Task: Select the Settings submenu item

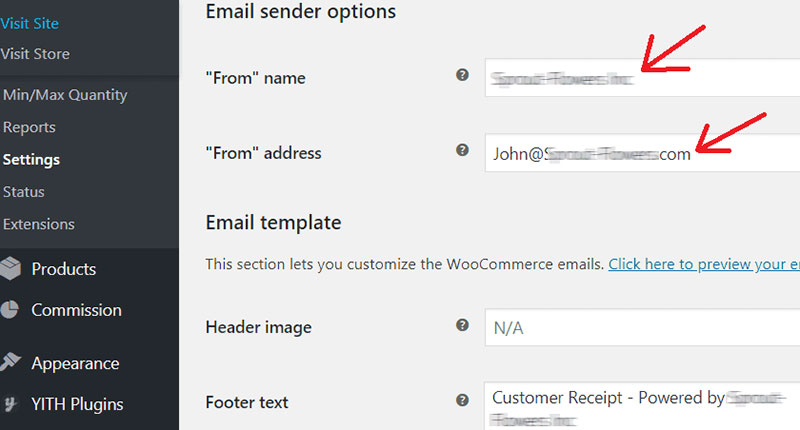Action: [31, 160]
